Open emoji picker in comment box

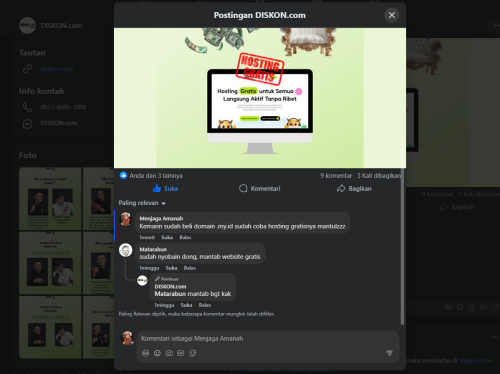pyautogui.click(x=157, y=353)
